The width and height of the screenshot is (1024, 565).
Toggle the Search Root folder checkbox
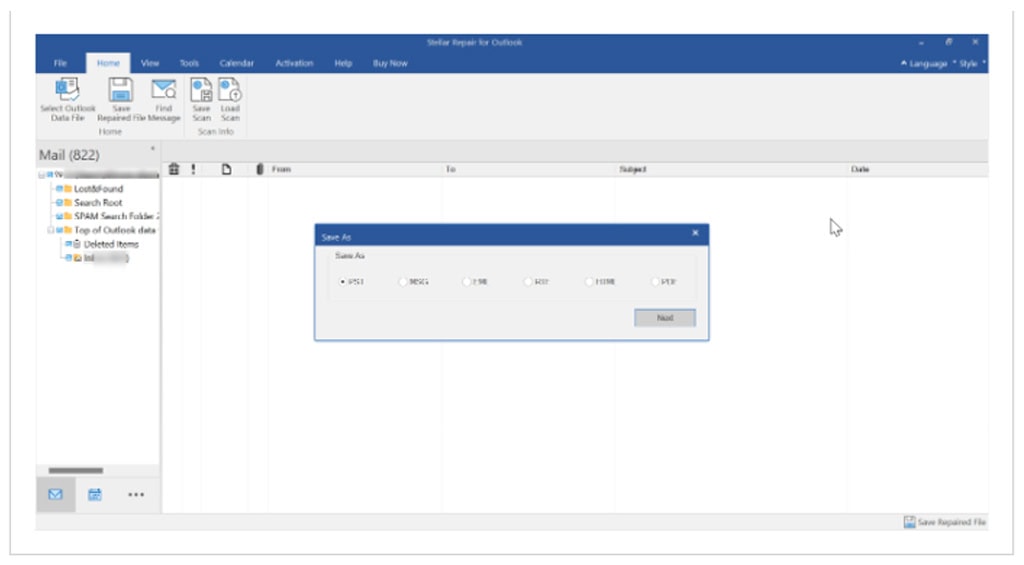click(x=59, y=202)
